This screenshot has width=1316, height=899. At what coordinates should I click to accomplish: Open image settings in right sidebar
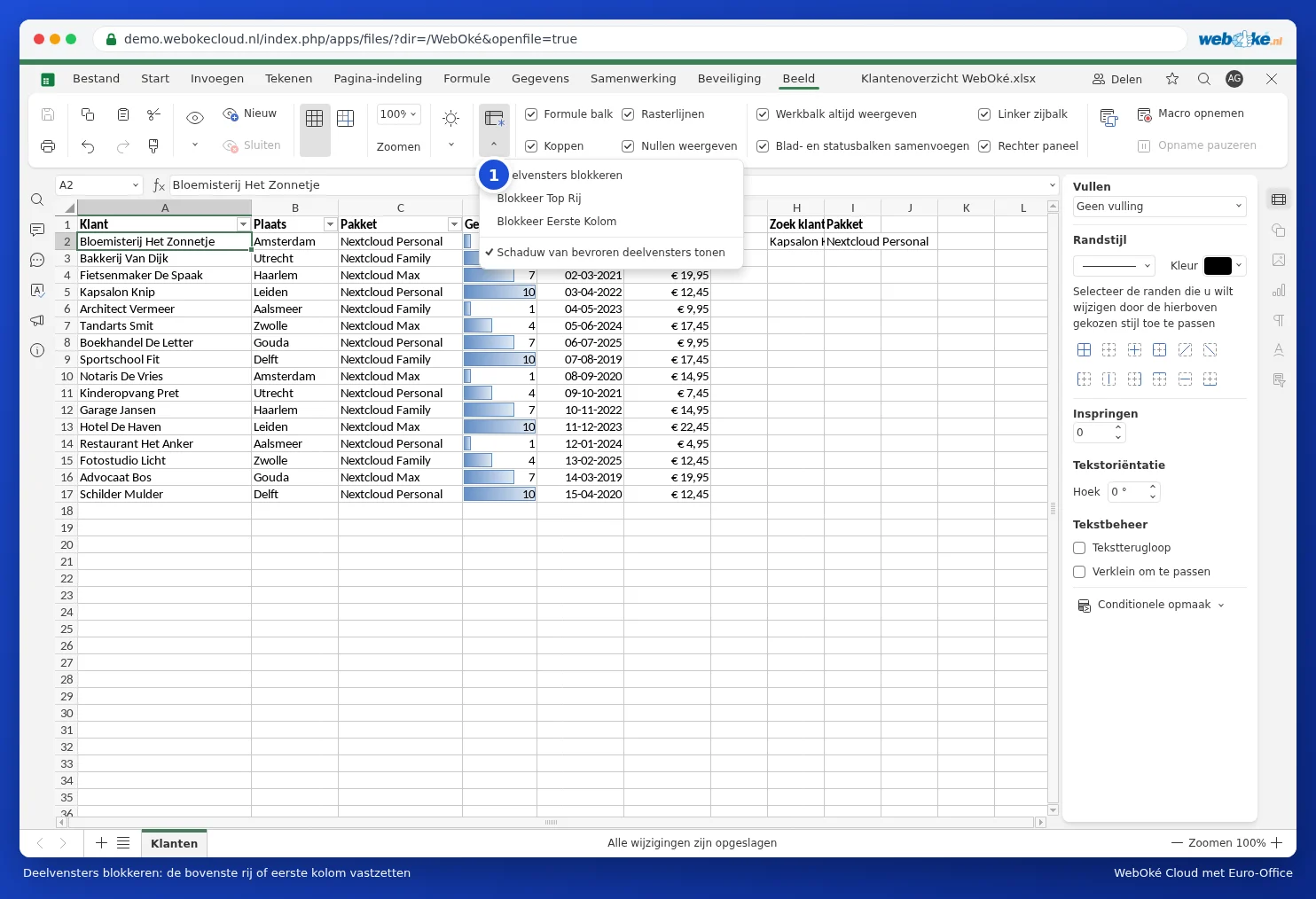point(1279,260)
